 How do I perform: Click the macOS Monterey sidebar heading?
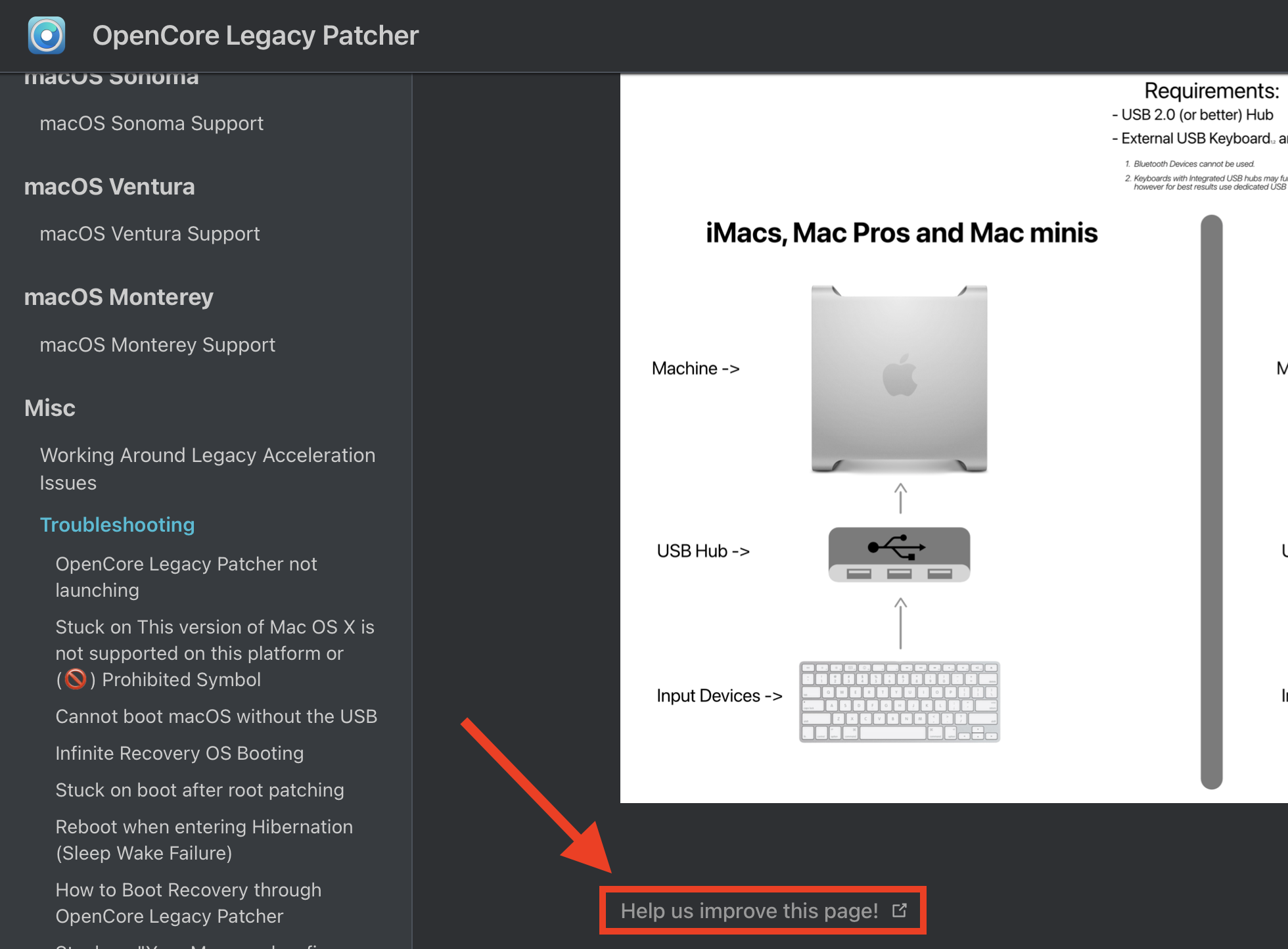click(x=119, y=297)
